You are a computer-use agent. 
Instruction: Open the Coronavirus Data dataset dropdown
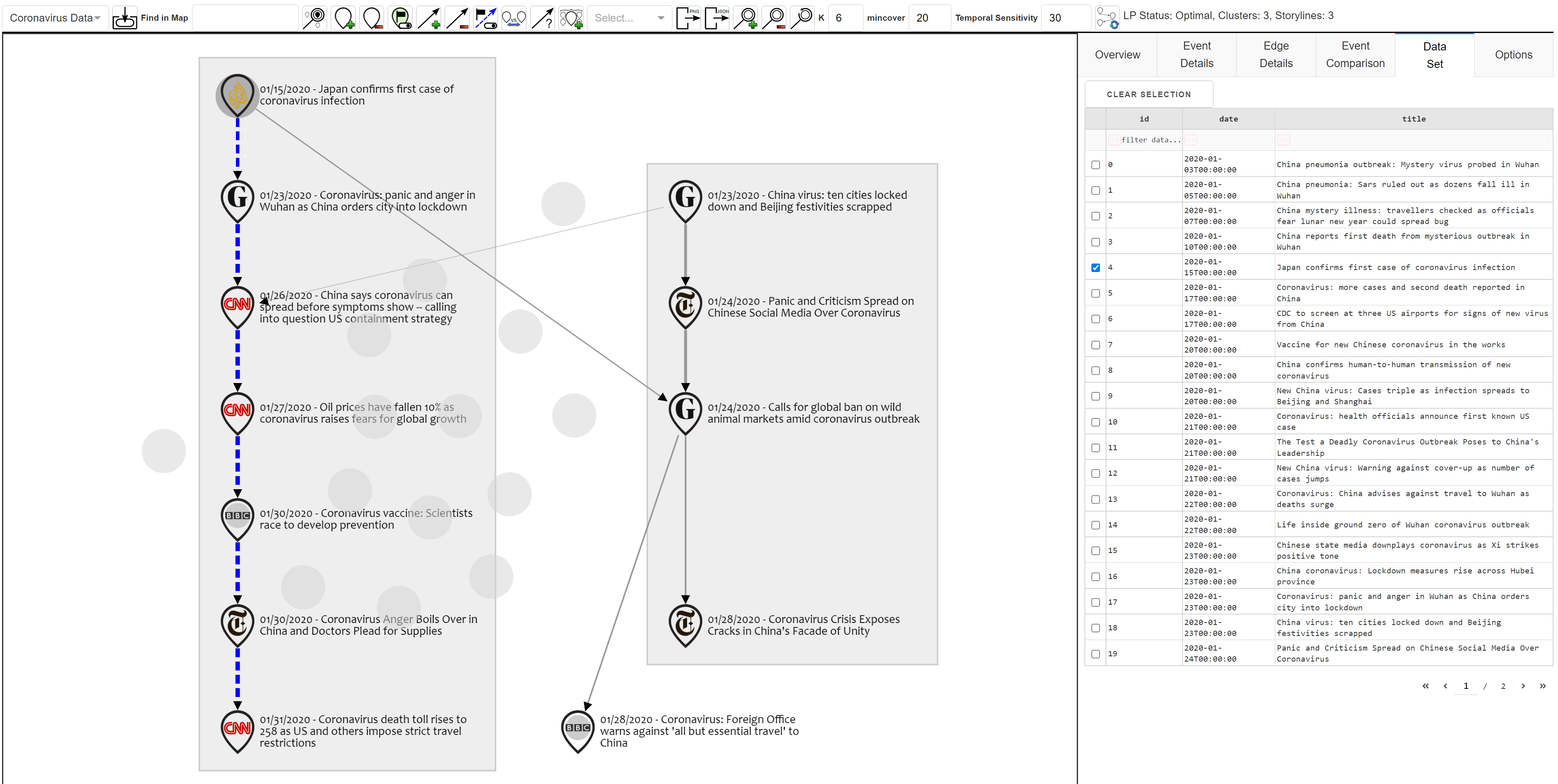pos(55,17)
